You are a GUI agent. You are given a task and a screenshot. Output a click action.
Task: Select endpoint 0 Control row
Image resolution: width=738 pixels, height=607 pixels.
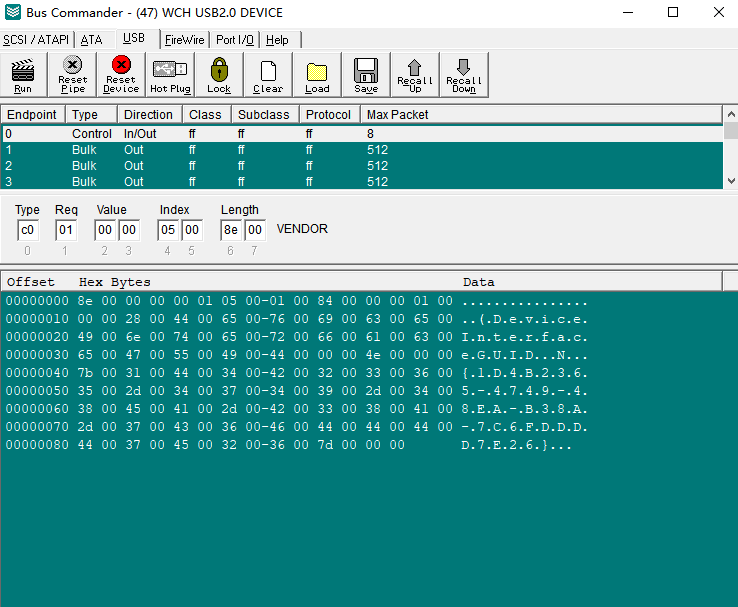[362, 134]
